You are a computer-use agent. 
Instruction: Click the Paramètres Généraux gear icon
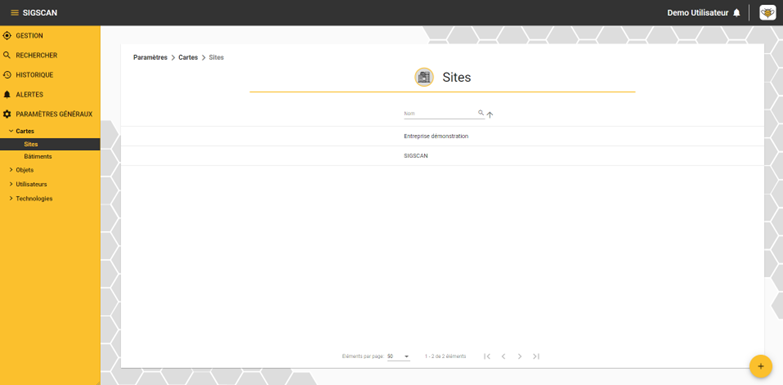(7, 114)
